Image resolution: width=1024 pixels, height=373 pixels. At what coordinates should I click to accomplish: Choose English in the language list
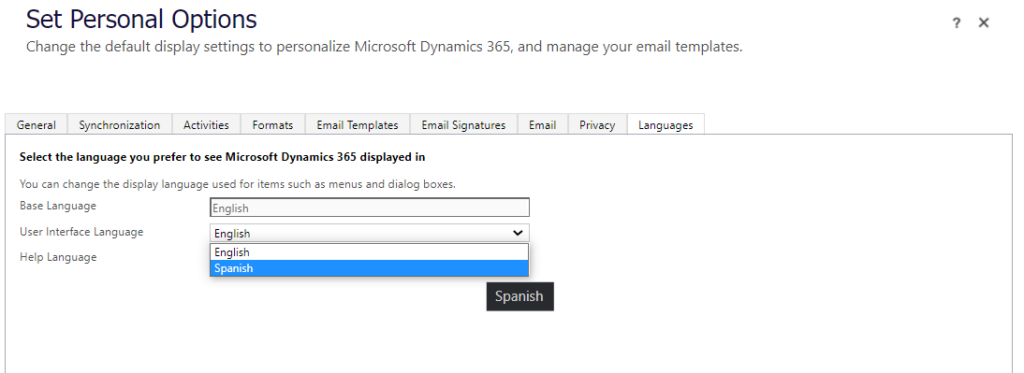pyautogui.click(x=369, y=252)
